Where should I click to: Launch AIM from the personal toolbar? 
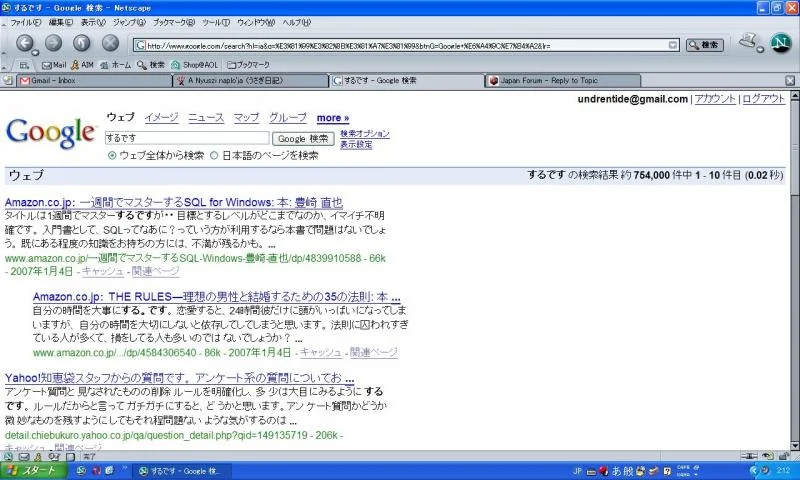[x=82, y=65]
